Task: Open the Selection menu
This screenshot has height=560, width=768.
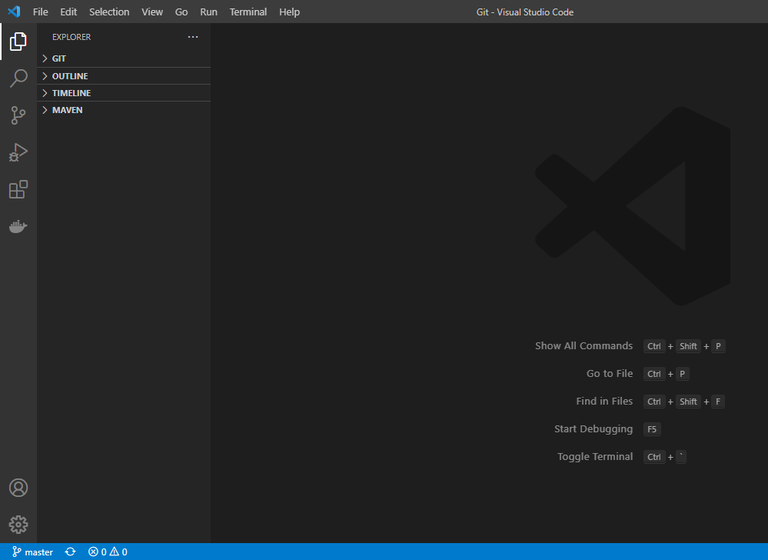Action: pos(109,12)
